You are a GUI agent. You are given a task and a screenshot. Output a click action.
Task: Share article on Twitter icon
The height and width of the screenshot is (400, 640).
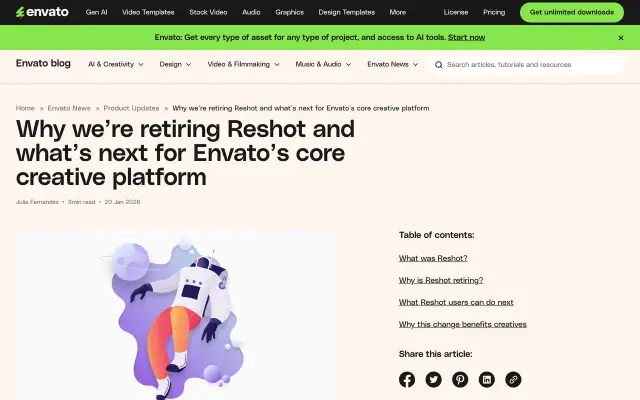433,380
